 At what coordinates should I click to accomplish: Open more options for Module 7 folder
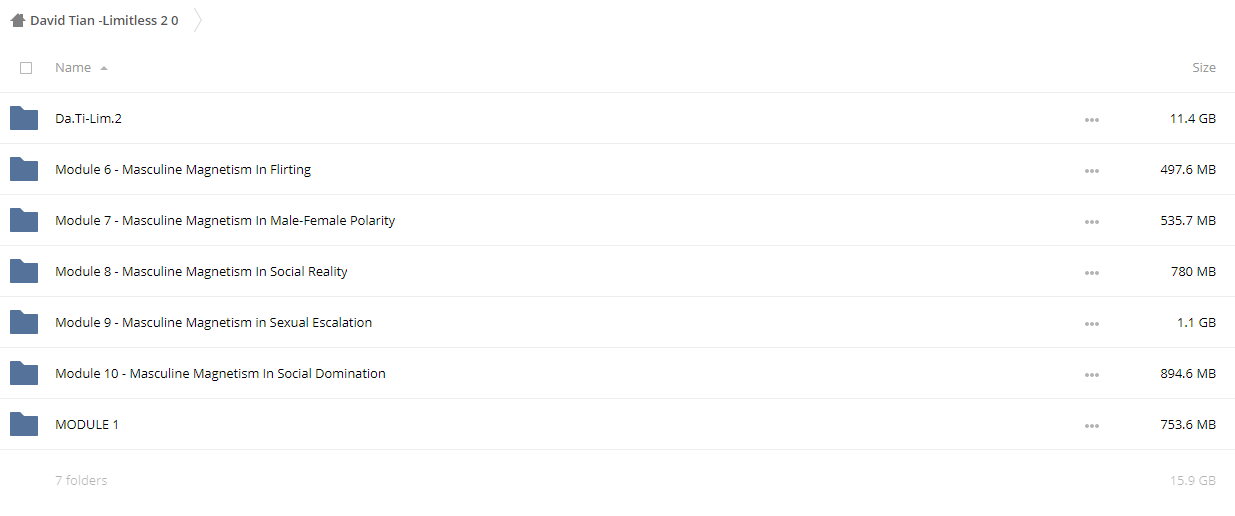pyautogui.click(x=1091, y=221)
